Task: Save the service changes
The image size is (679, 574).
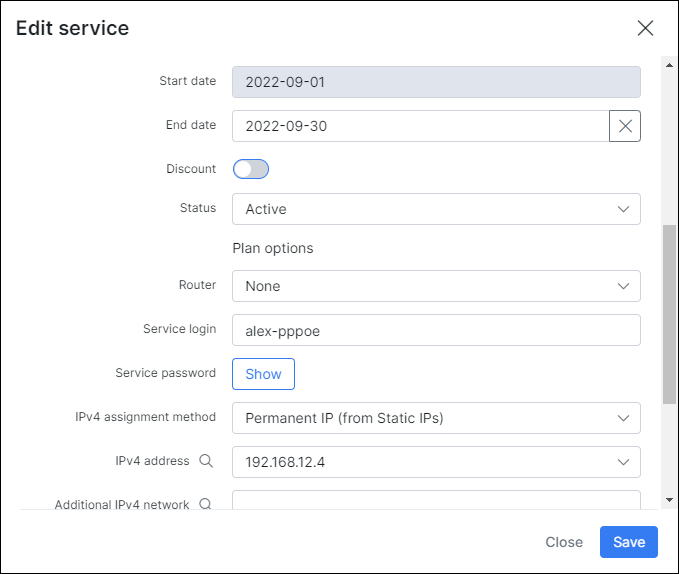Action: (628, 542)
